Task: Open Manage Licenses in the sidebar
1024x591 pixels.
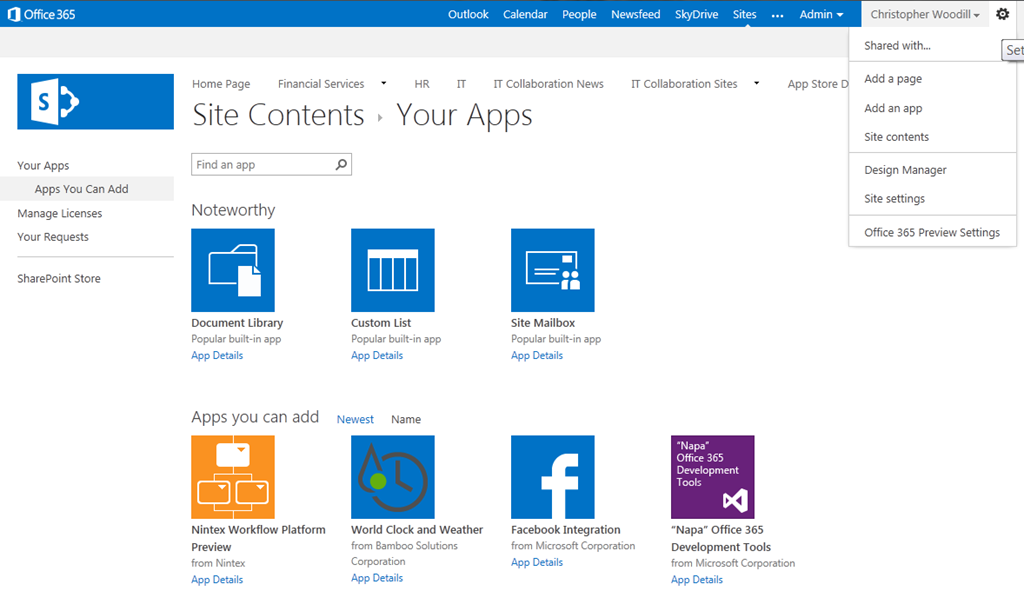Action: tap(59, 214)
